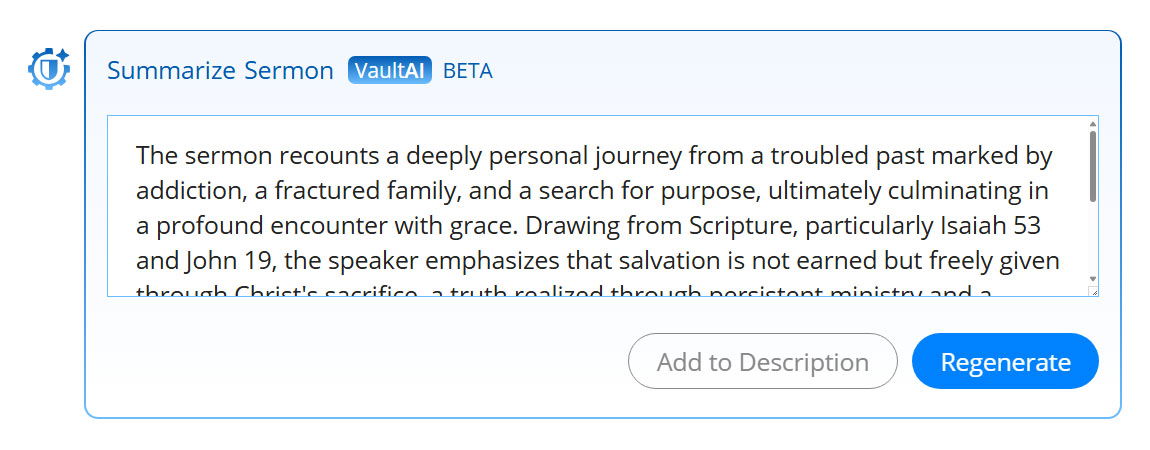The height and width of the screenshot is (450, 1150).
Task: Click the summary scrollbar up arrow
Action: (1093, 123)
